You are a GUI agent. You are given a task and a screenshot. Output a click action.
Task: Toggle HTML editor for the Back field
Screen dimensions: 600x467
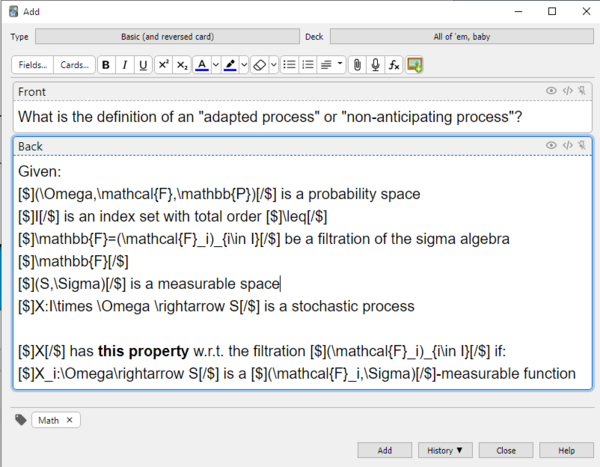pos(567,146)
